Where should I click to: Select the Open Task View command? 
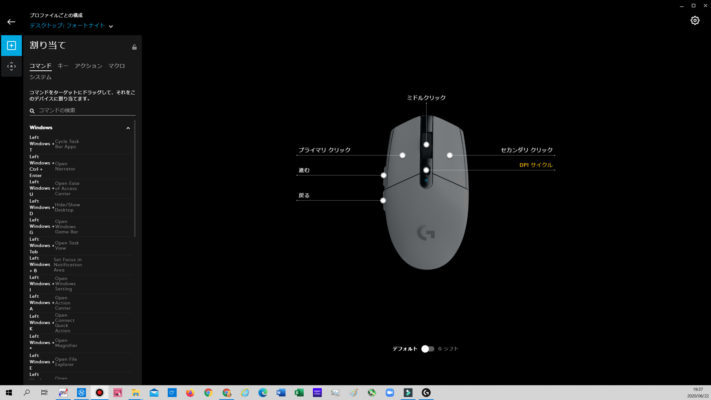pyautogui.click(x=80, y=245)
